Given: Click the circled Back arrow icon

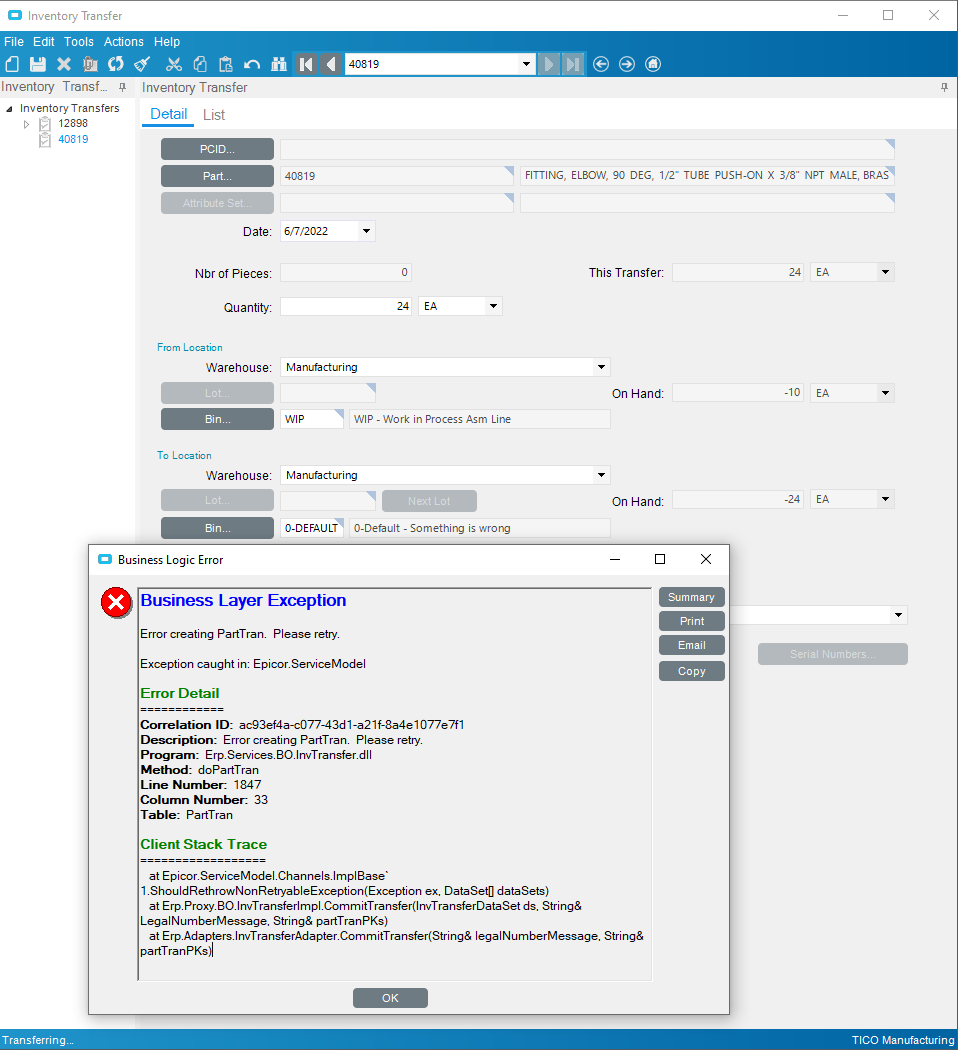Looking at the screenshot, I should (601, 64).
